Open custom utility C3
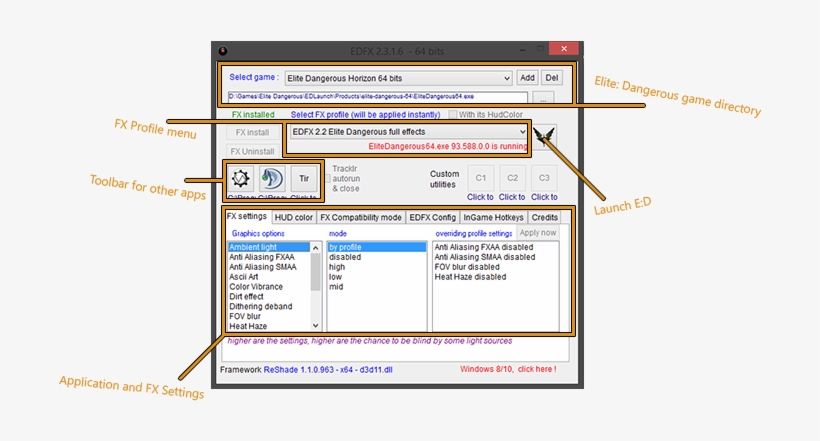Viewport: 820px width, 441px height. click(x=544, y=178)
